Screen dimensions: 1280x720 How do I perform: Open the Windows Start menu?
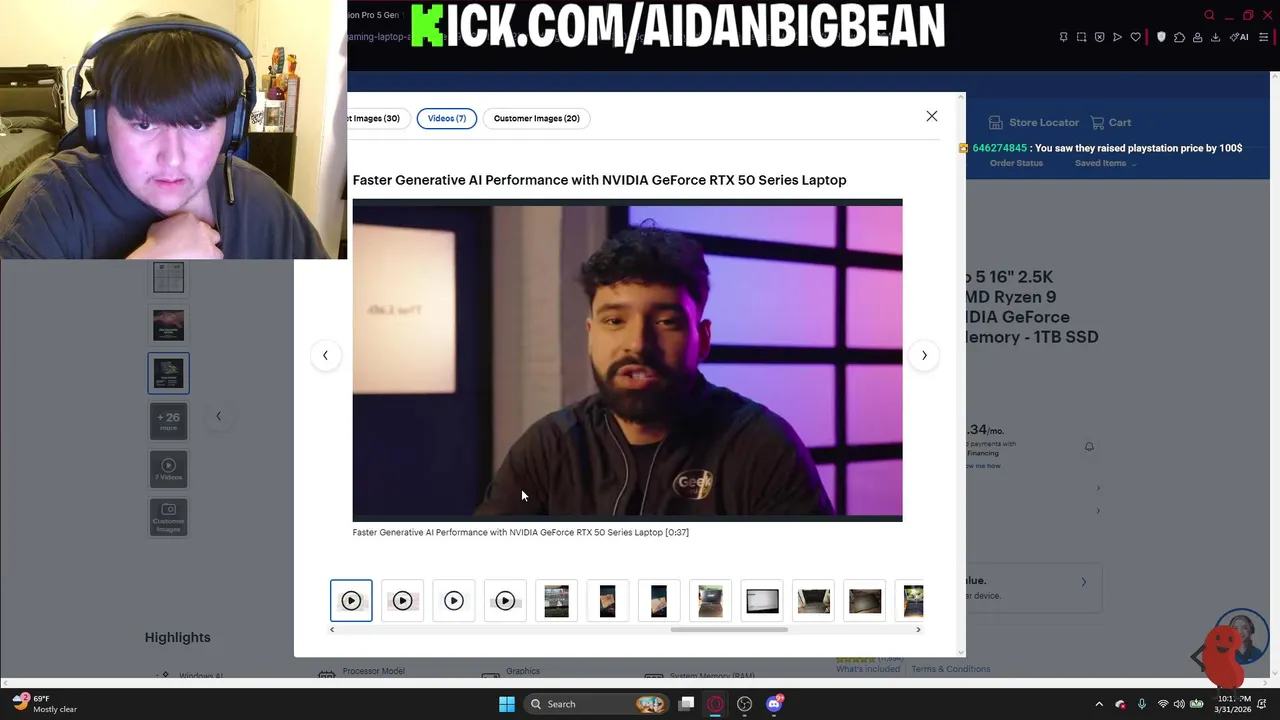(x=507, y=704)
